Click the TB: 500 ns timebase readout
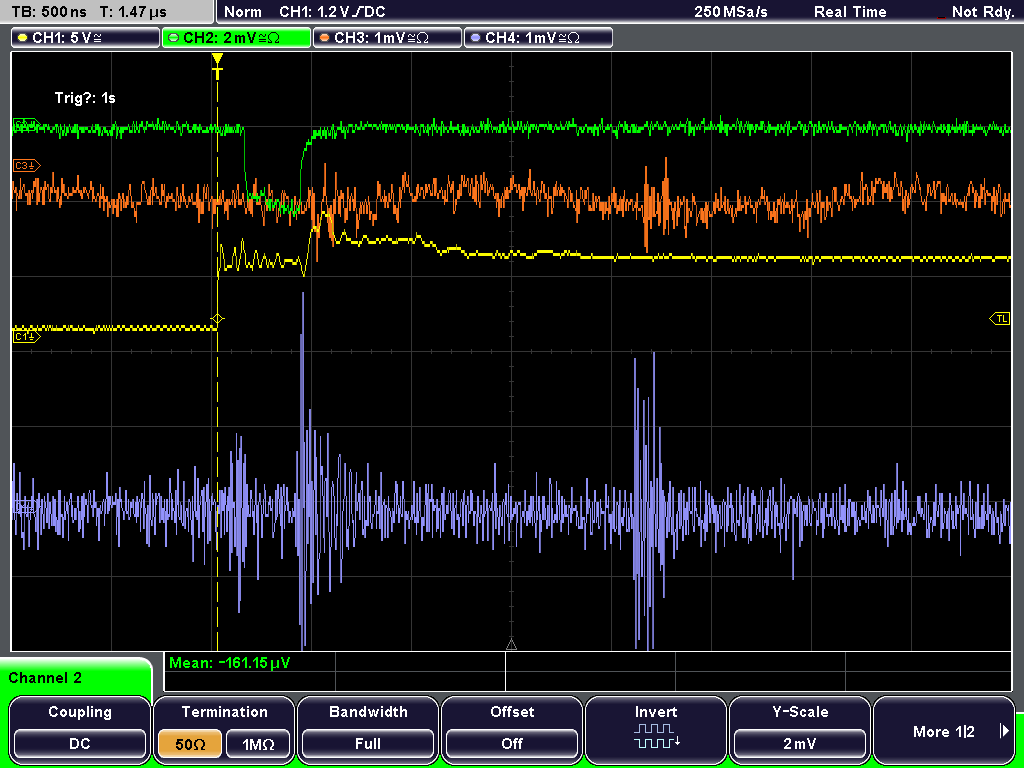1024x768 pixels. click(x=50, y=12)
